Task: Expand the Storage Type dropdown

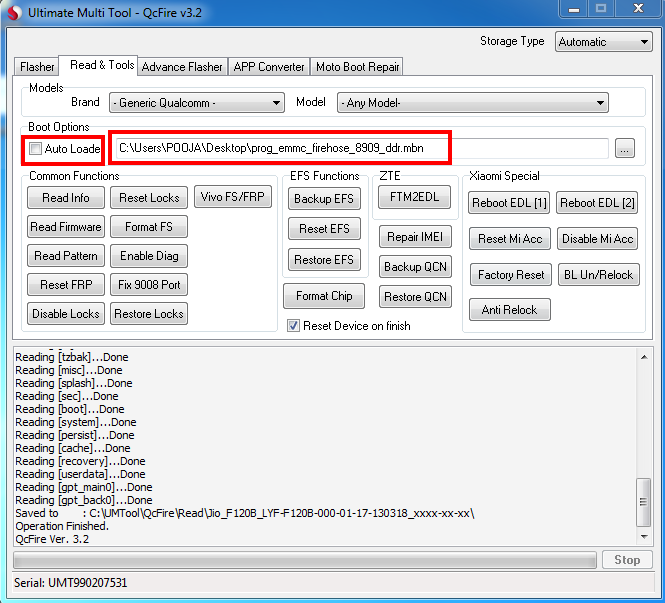Action: click(x=604, y=42)
